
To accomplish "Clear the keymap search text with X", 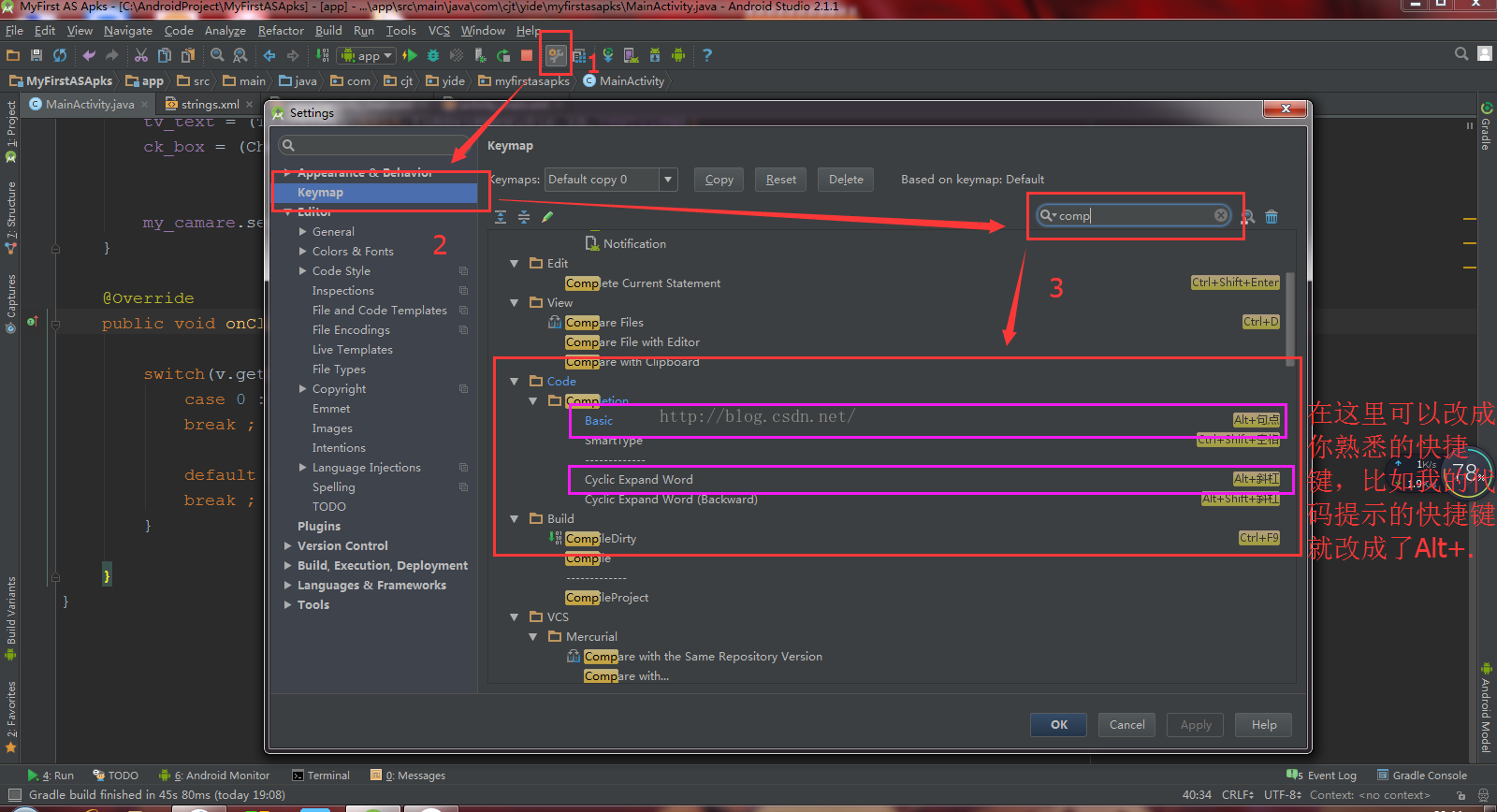I will [x=1221, y=215].
